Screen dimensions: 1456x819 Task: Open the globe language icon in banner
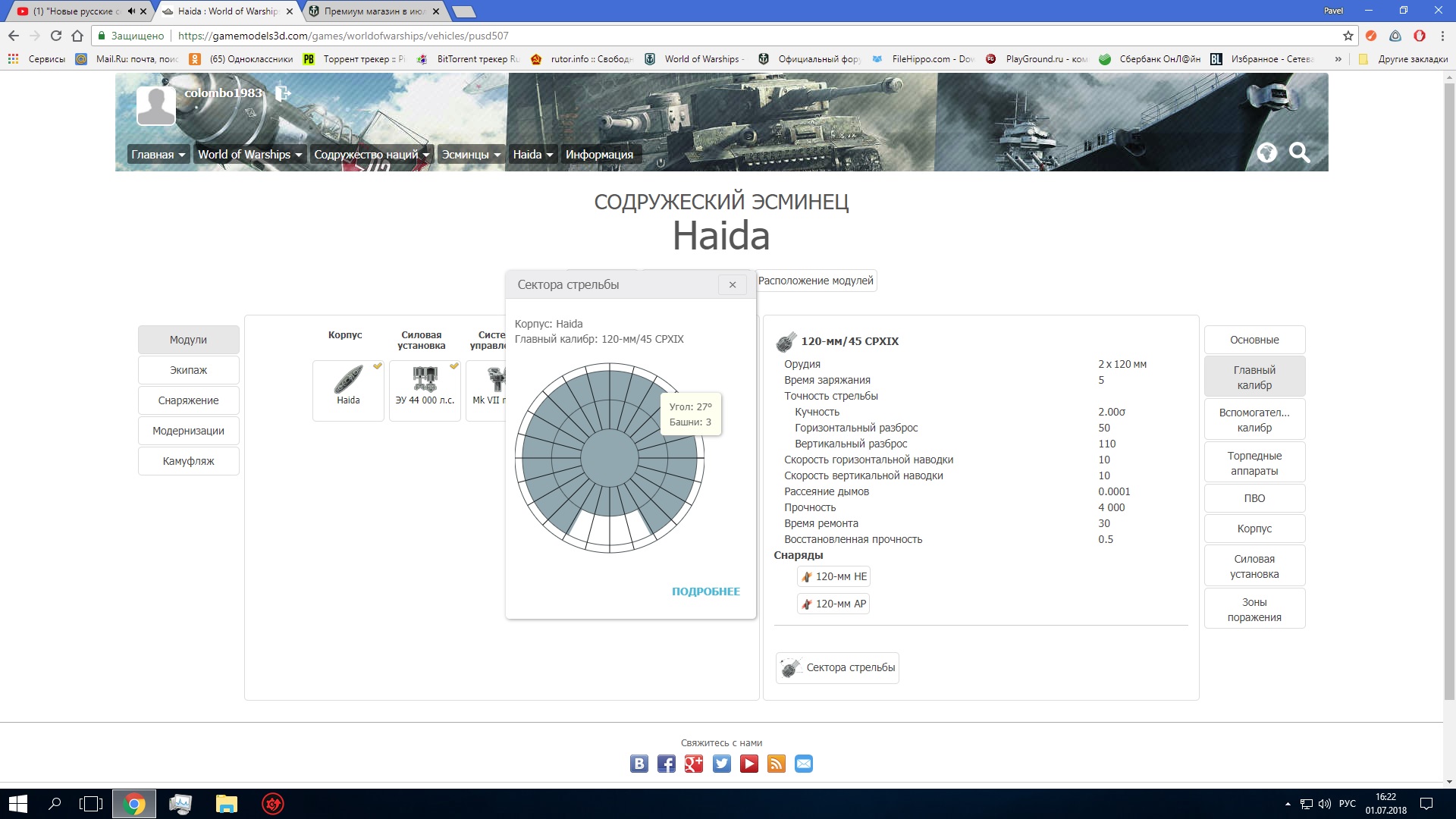tap(1266, 152)
